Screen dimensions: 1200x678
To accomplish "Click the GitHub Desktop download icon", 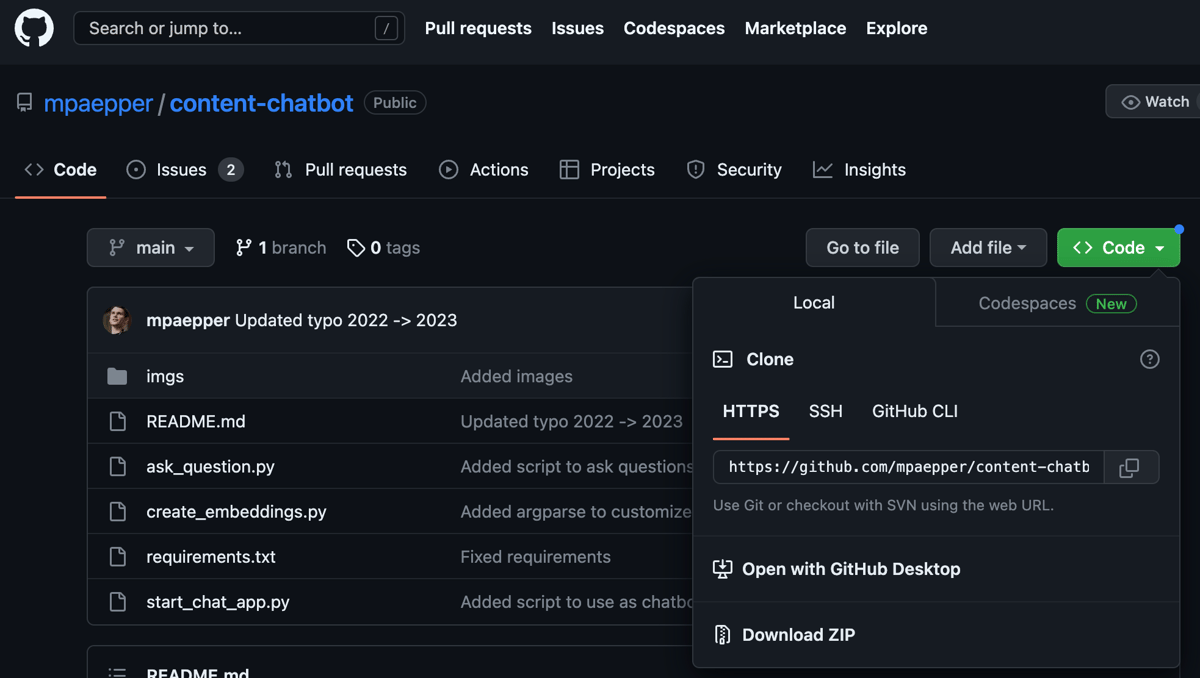I will point(722,569).
